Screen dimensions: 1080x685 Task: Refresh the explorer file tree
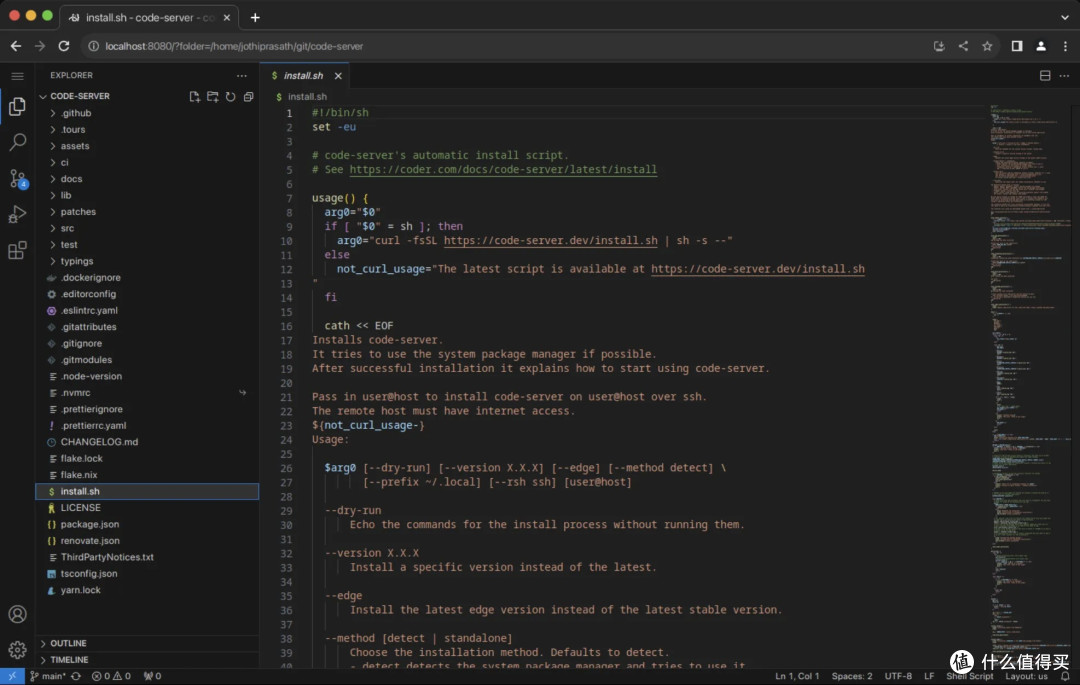tap(231, 96)
